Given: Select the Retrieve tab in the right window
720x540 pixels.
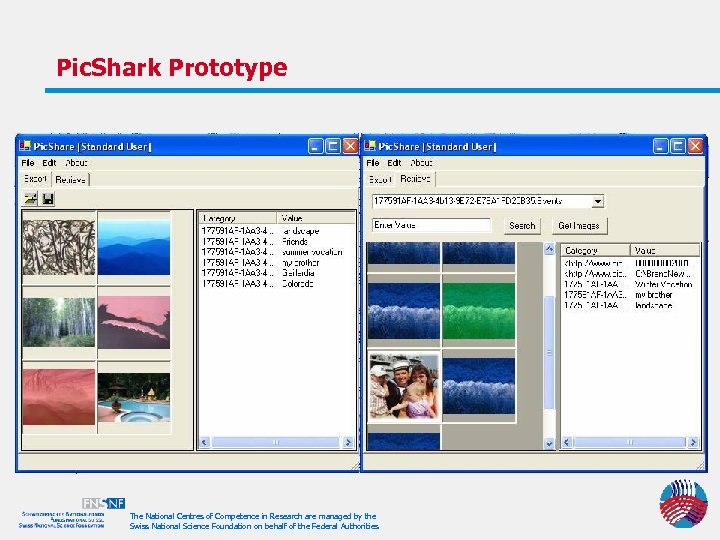Looking at the screenshot, I should [x=415, y=179].
